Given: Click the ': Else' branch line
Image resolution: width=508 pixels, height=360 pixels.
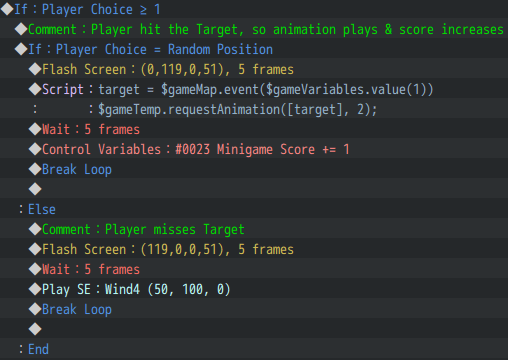Looking at the screenshot, I should tap(254, 209).
